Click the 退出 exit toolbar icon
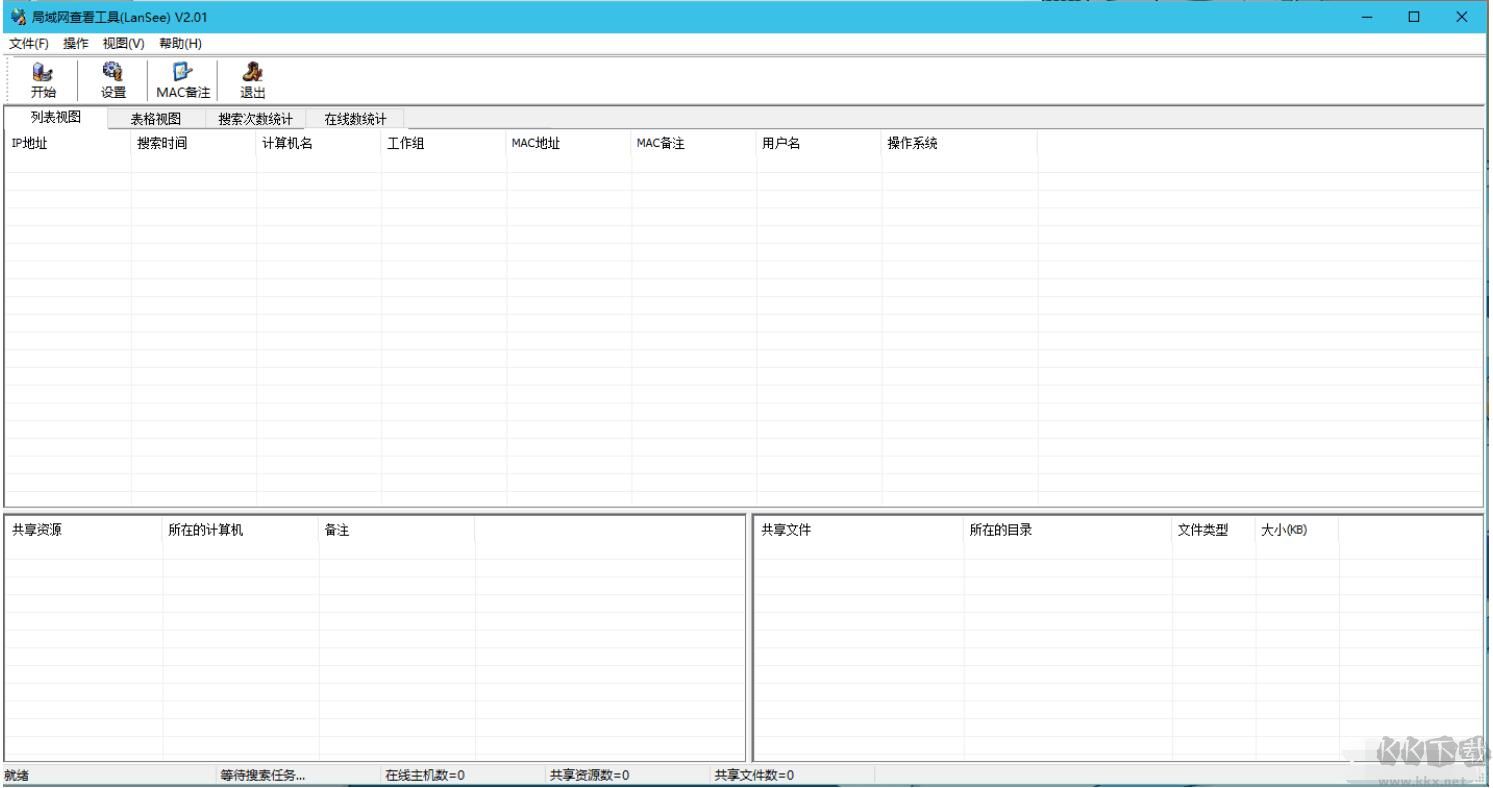1493x788 pixels. pos(252,80)
